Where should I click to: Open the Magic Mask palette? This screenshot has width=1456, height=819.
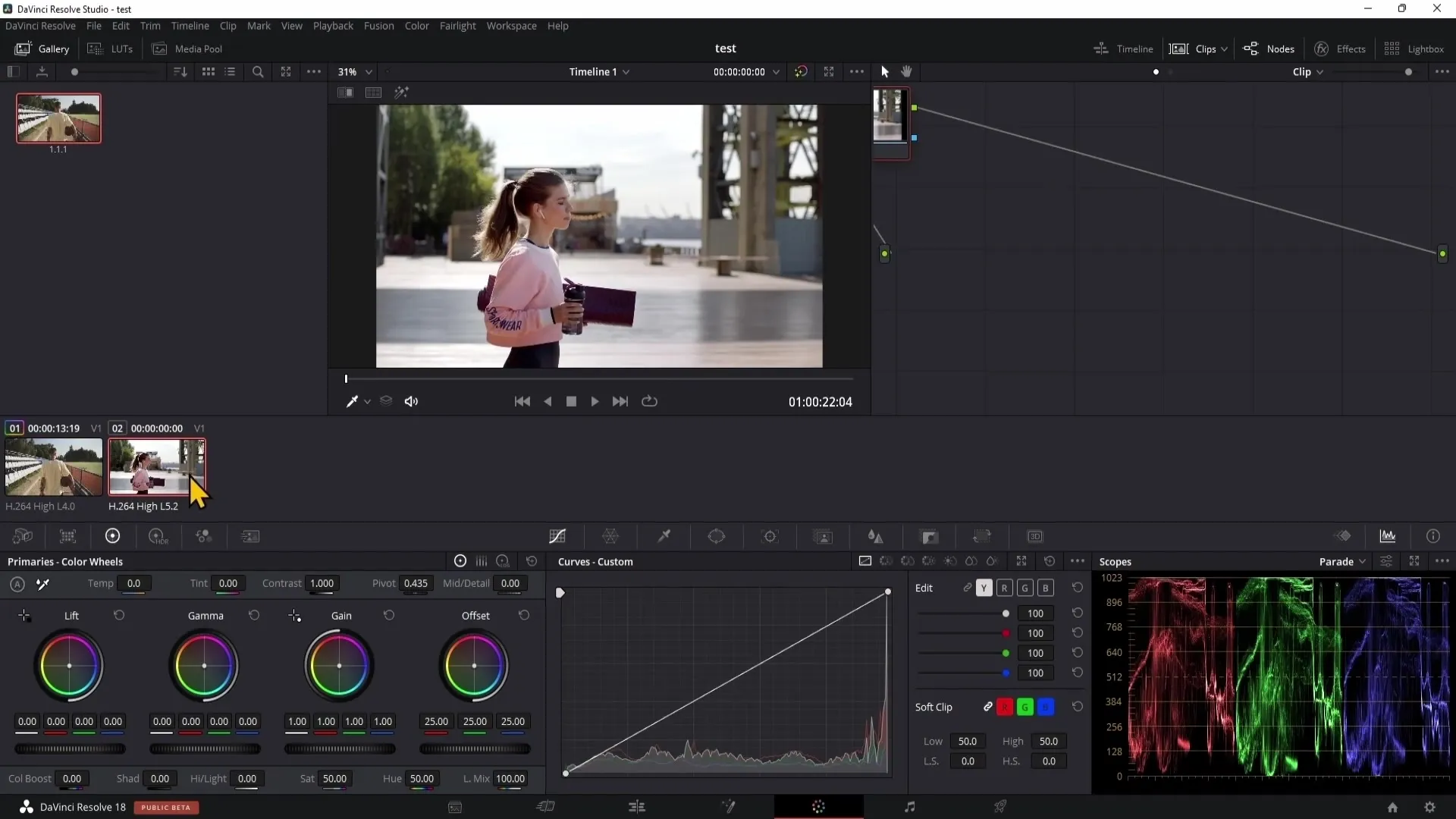tap(823, 536)
